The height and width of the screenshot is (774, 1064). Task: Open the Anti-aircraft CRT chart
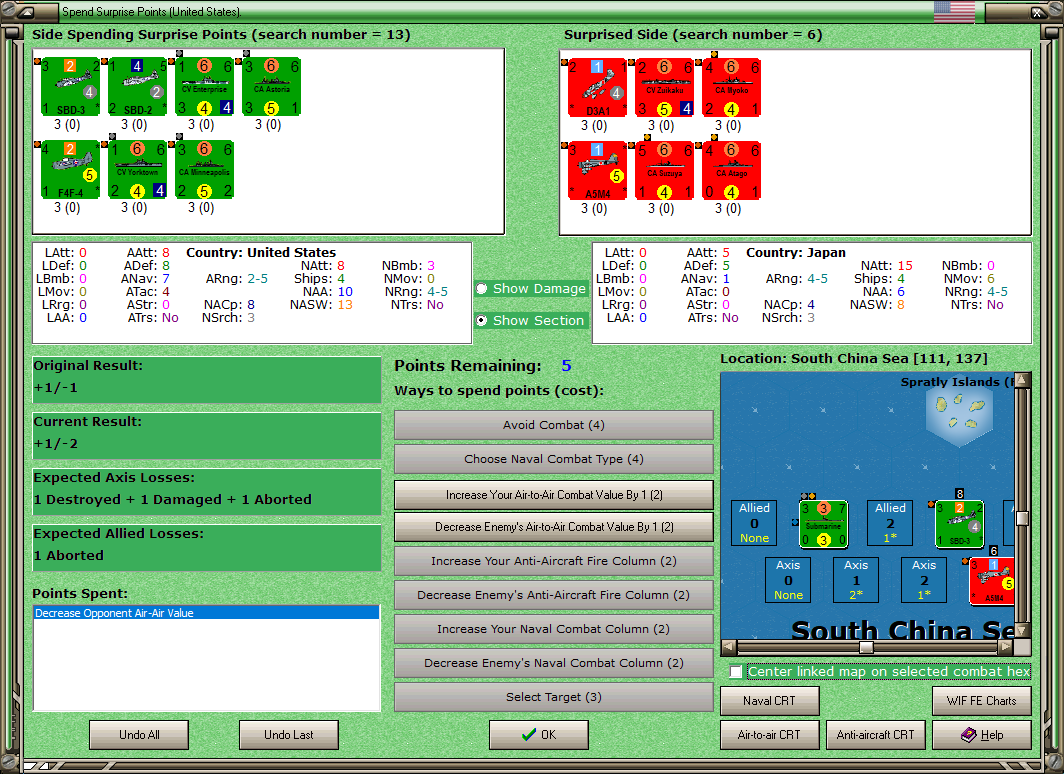pos(875,735)
